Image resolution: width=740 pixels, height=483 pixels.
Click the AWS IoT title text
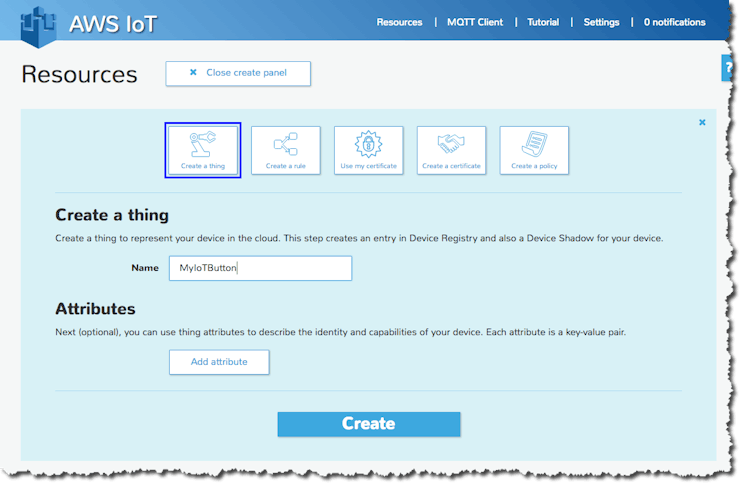tap(113, 24)
